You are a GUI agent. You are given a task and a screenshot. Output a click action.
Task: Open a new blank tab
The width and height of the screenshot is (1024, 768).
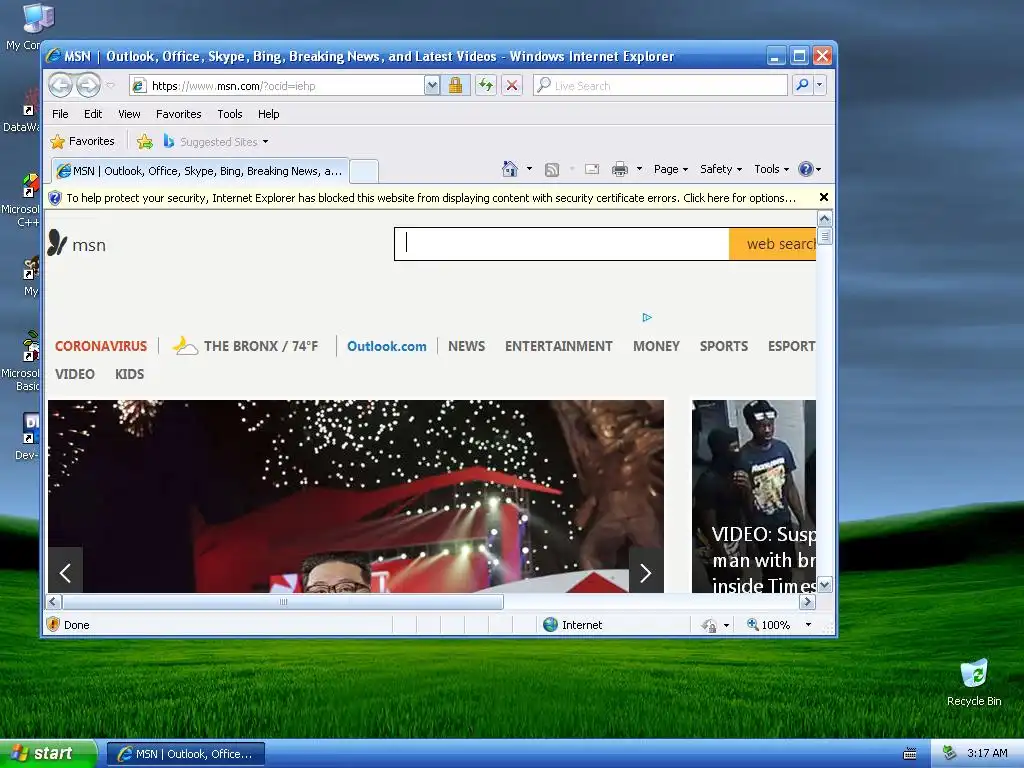pyautogui.click(x=364, y=172)
